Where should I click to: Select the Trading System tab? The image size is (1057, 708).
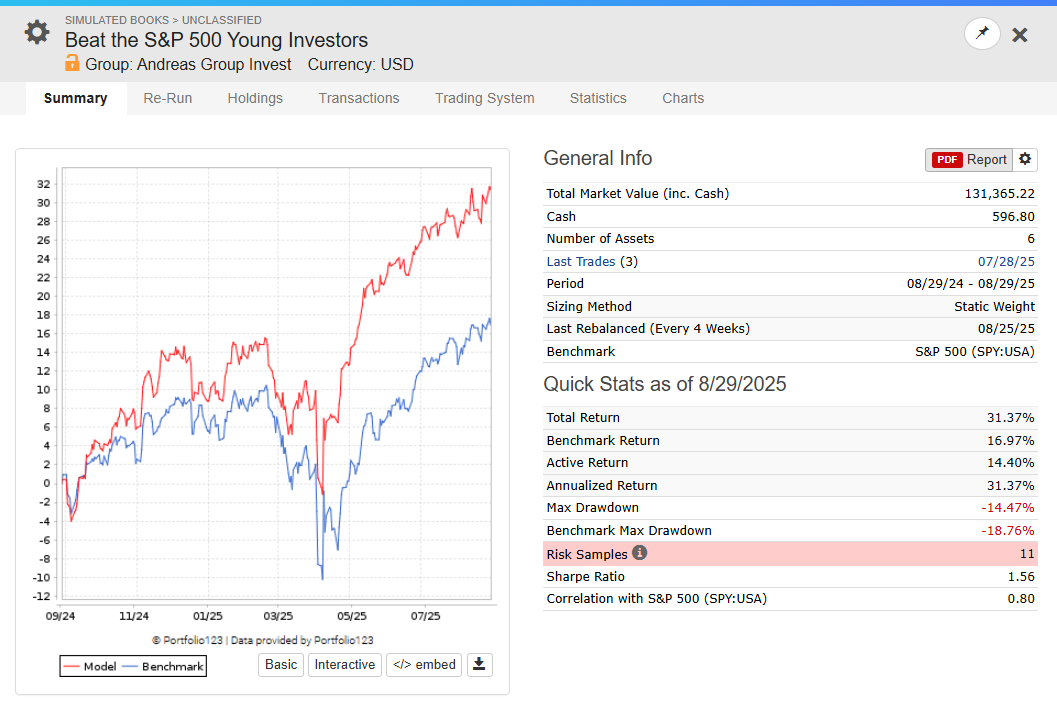pos(484,98)
